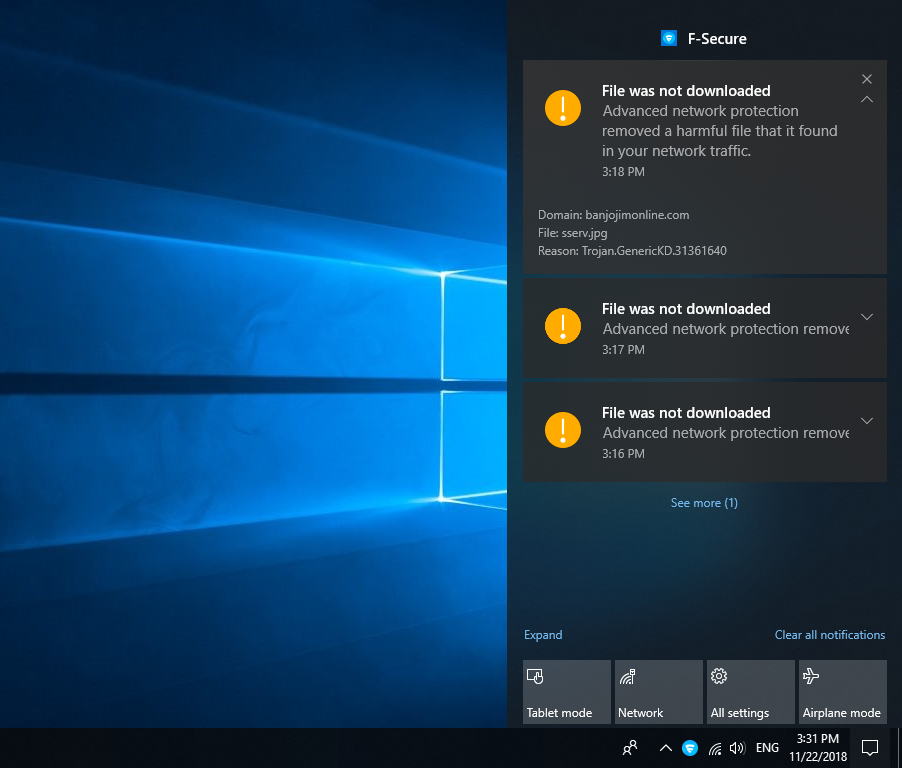Open the People icon on taskbar
The width and height of the screenshot is (902, 768).
tap(630, 747)
